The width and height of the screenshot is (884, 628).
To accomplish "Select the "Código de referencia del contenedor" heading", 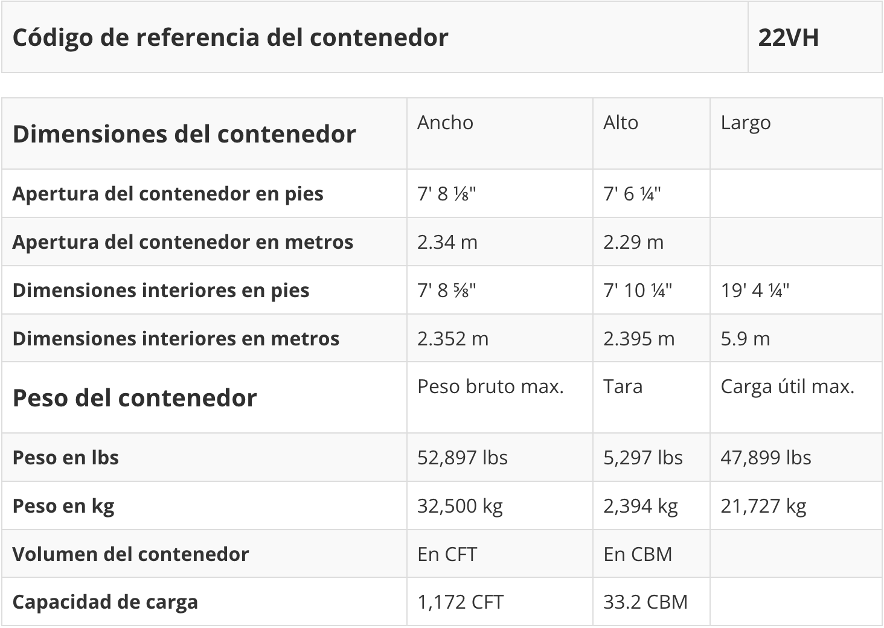I will coord(230,38).
